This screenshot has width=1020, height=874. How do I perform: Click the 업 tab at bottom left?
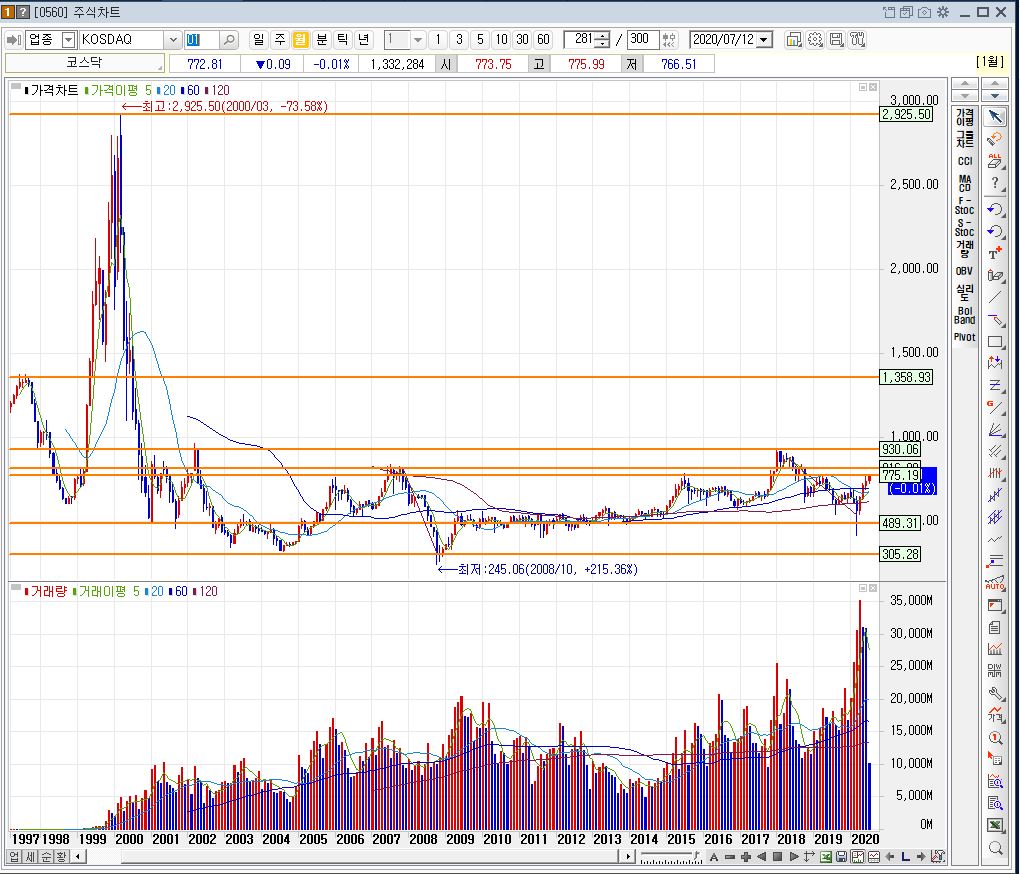pyautogui.click(x=14, y=856)
